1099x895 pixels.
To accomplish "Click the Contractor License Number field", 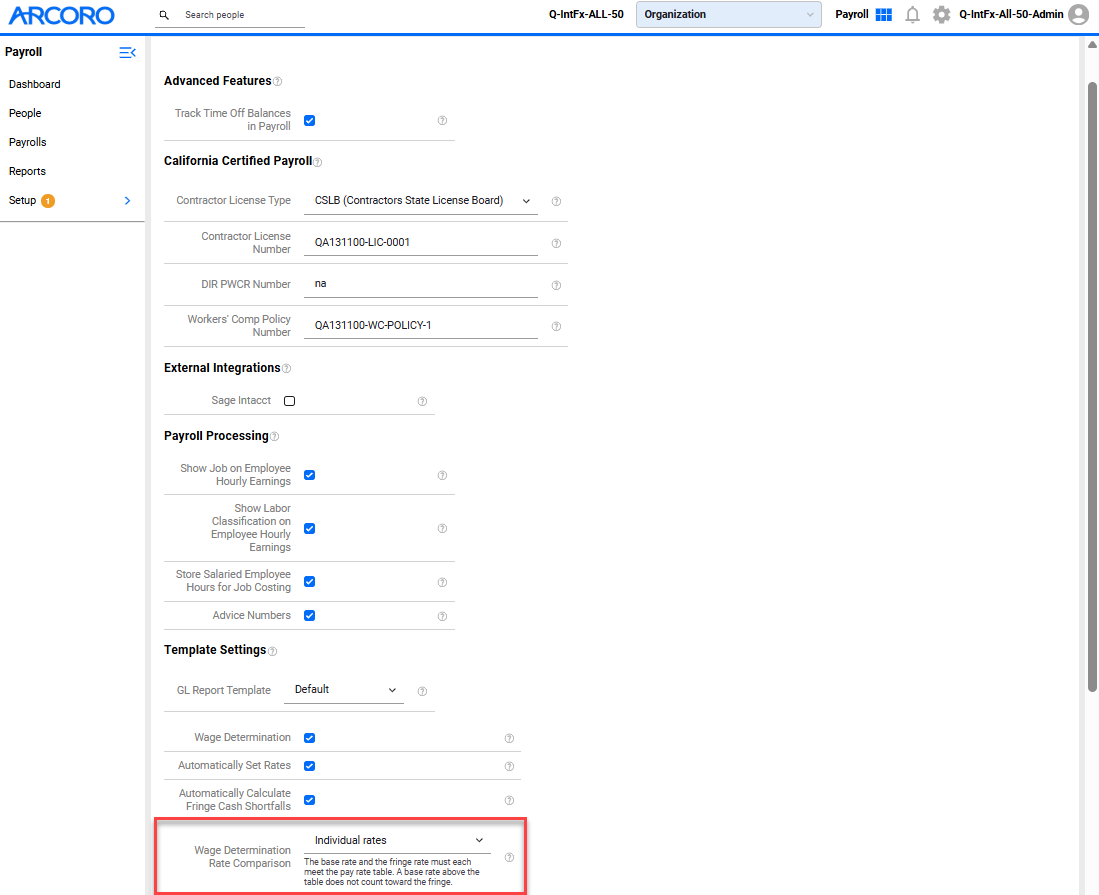I will [421, 242].
